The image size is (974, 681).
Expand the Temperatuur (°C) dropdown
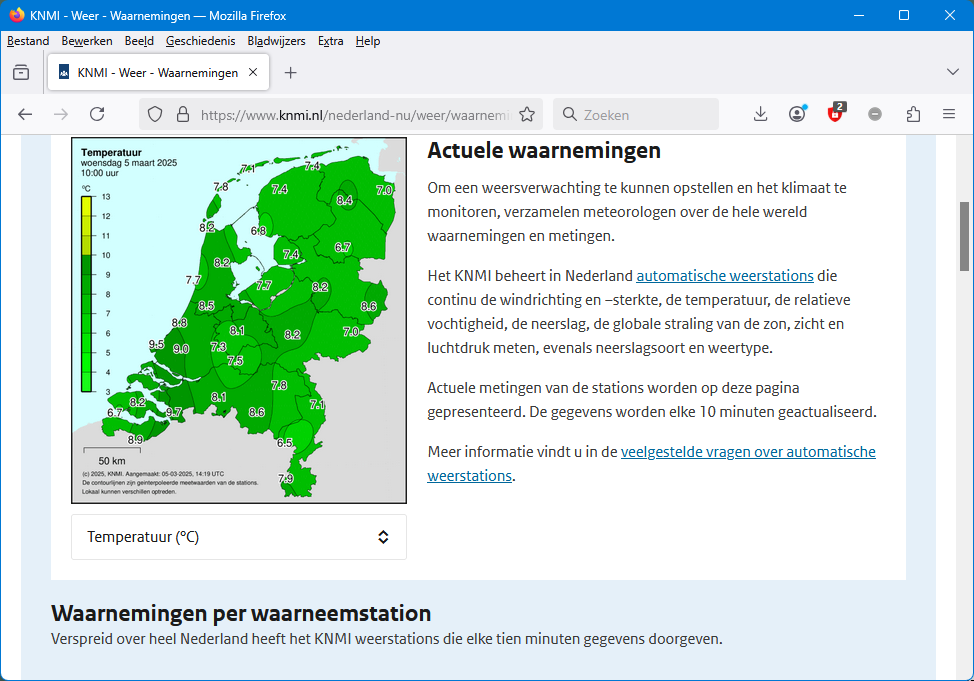(x=239, y=537)
